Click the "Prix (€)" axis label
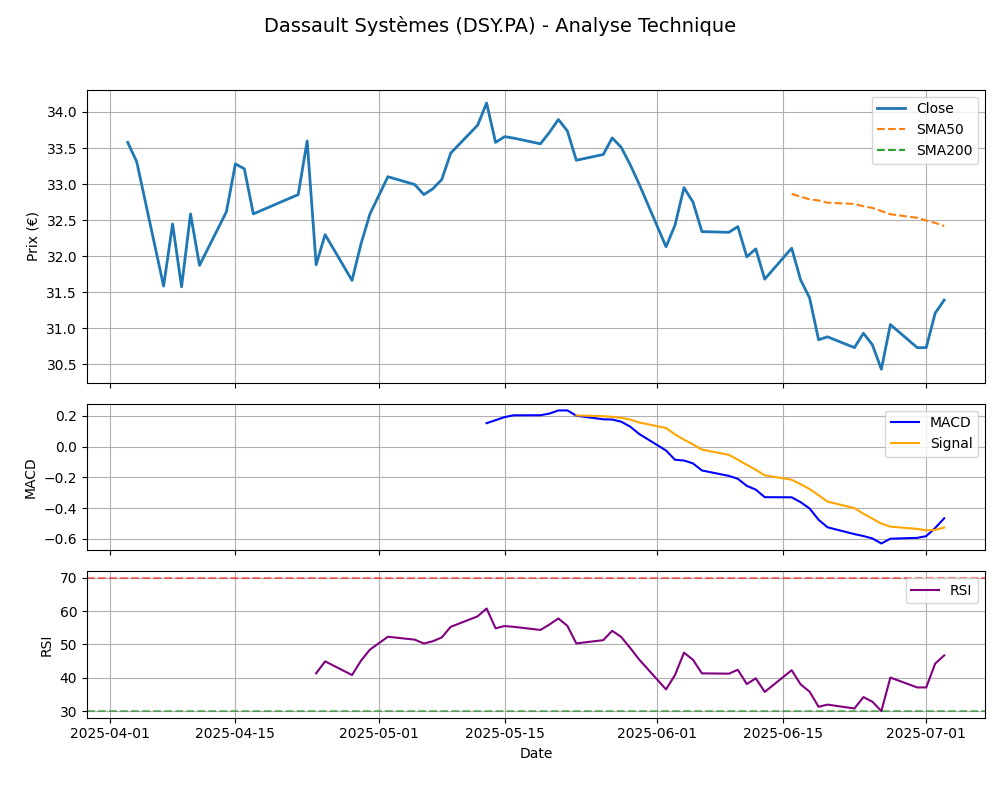This screenshot has height=800, width=1000. [x=33, y=237]
